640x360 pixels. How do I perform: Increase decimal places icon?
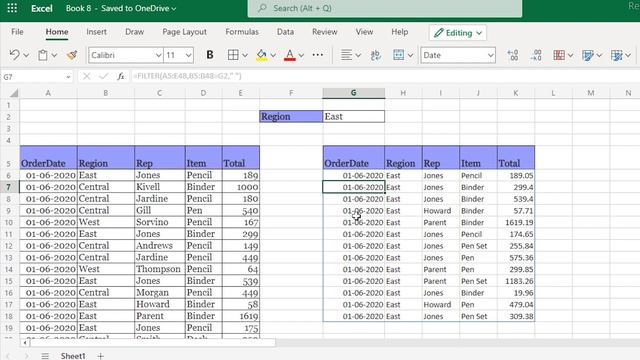click(513, 55)
